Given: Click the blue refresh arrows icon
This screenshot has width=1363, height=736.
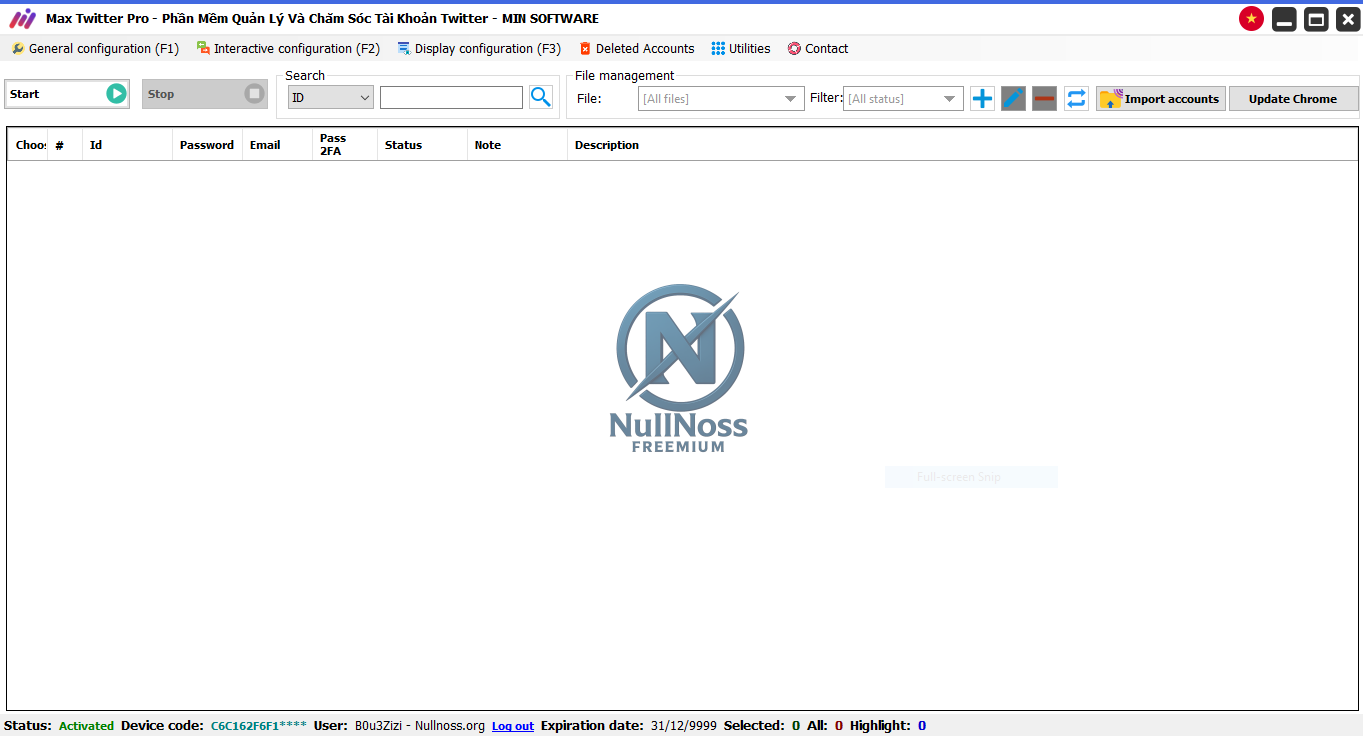Looking at the screenshot, I should (1076, 98).
